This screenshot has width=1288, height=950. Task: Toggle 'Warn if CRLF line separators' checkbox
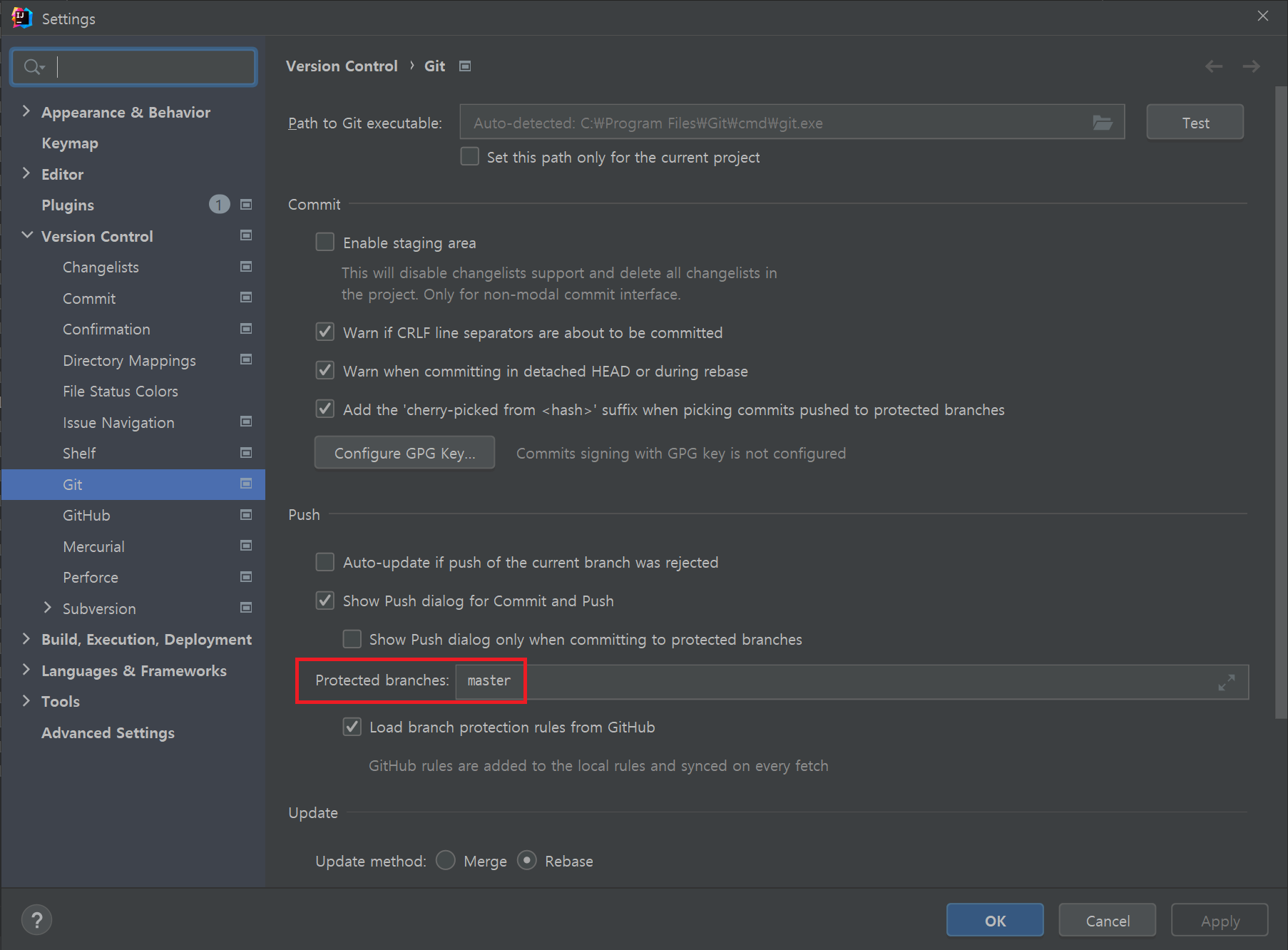pos(324,332)
